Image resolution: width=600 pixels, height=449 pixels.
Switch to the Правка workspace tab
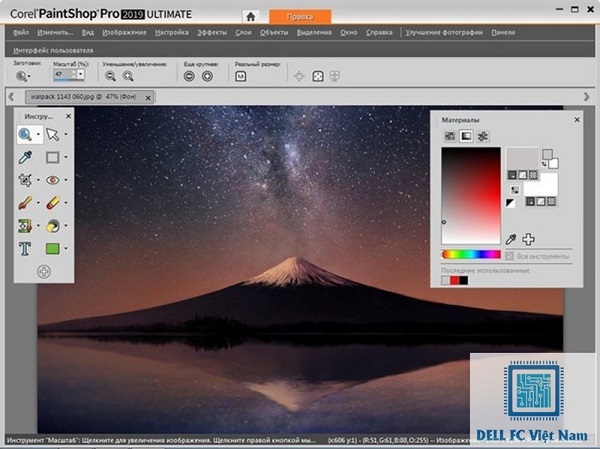[300, 17]
